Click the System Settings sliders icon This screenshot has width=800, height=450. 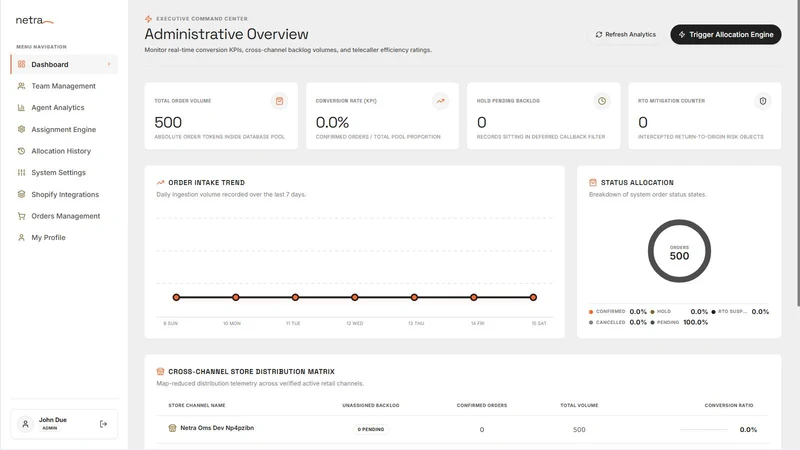tap(21, 172)
